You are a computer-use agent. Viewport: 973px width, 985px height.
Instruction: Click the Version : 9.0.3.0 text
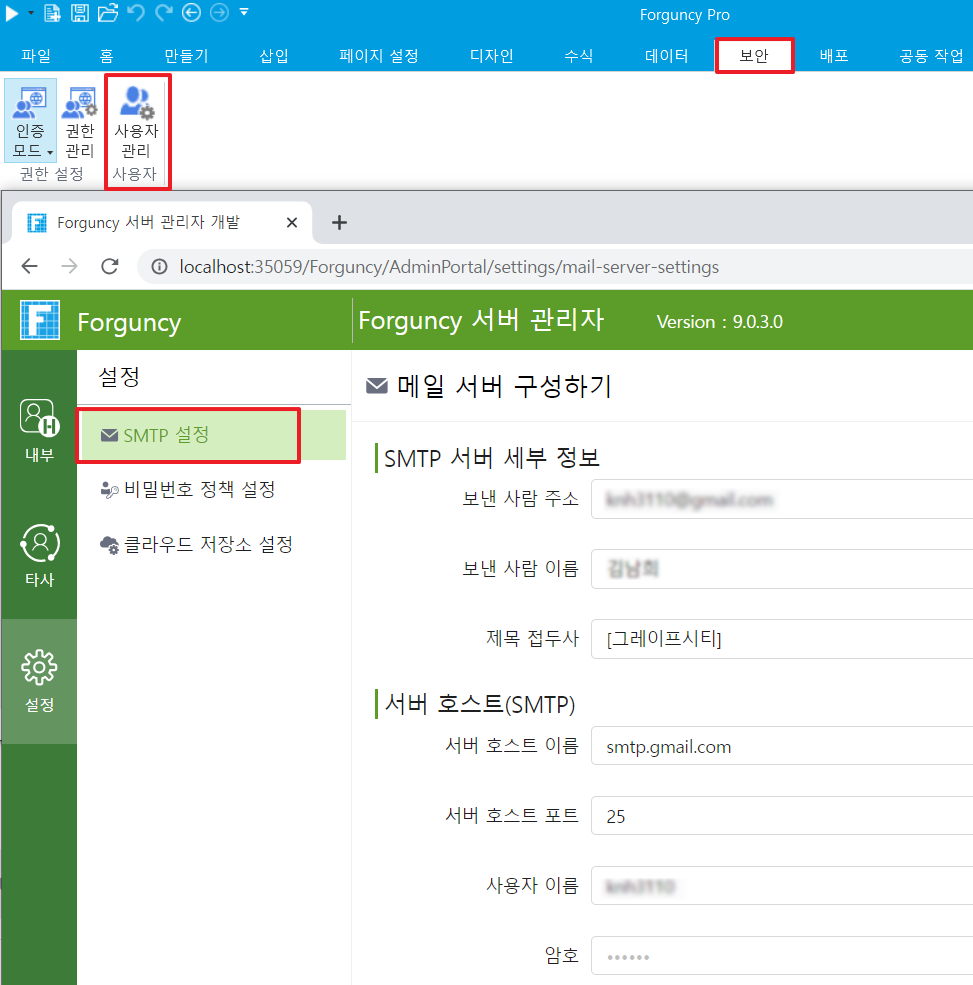tap(719, 322)
